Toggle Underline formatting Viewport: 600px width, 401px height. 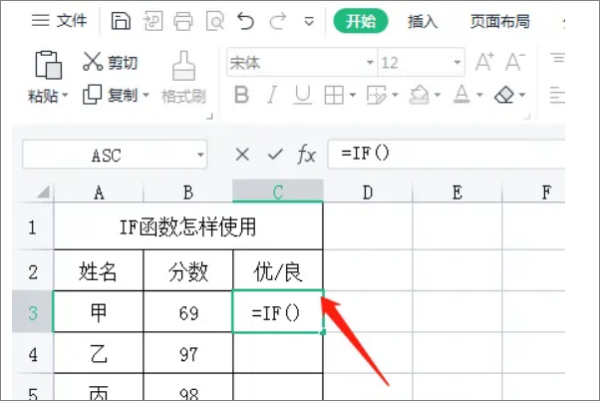click(302, 95)
